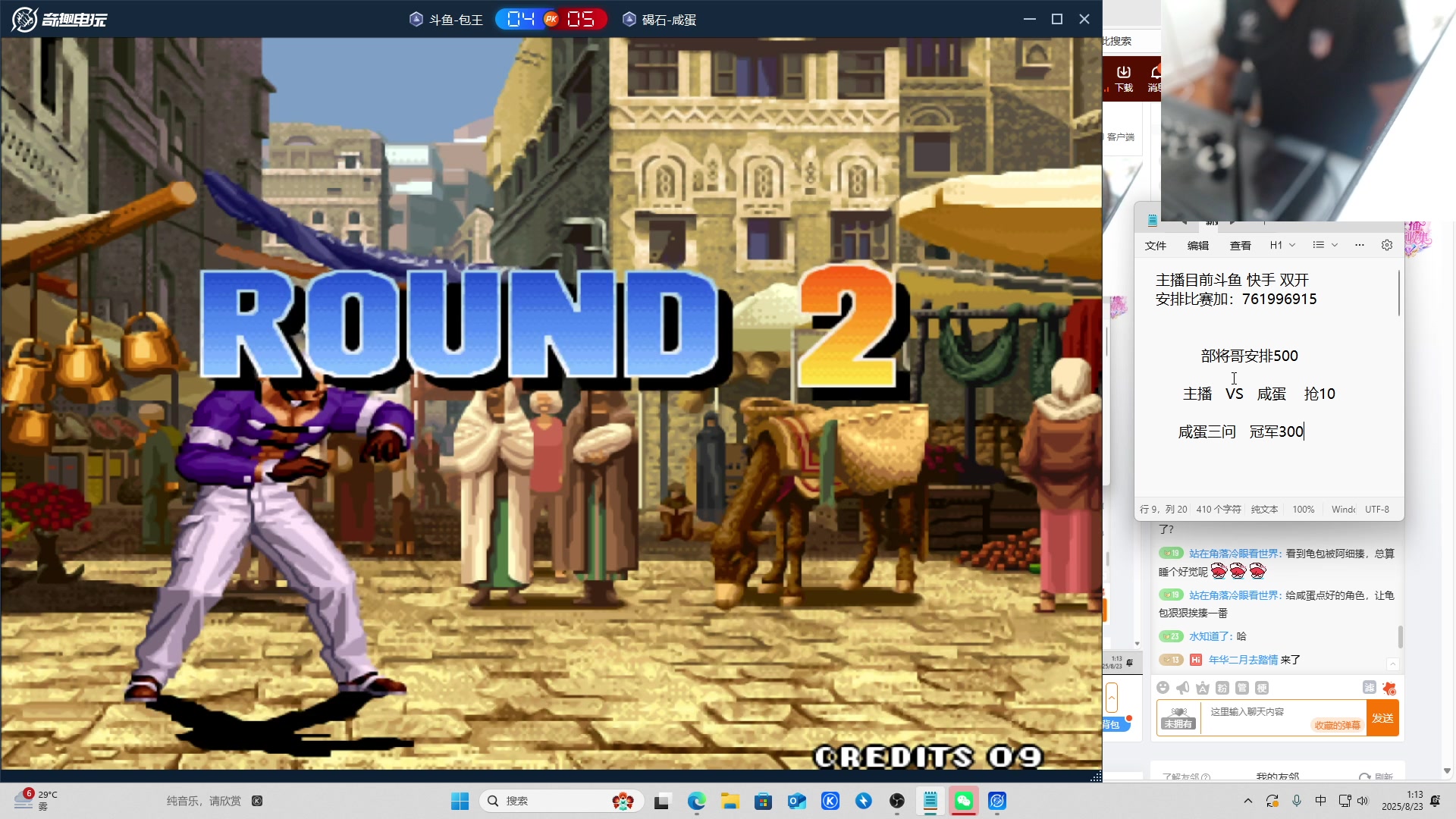Click the username 年华二月去踏情 in chat
This screenshot has height=819, width=1456.
tap(1243, 660)
